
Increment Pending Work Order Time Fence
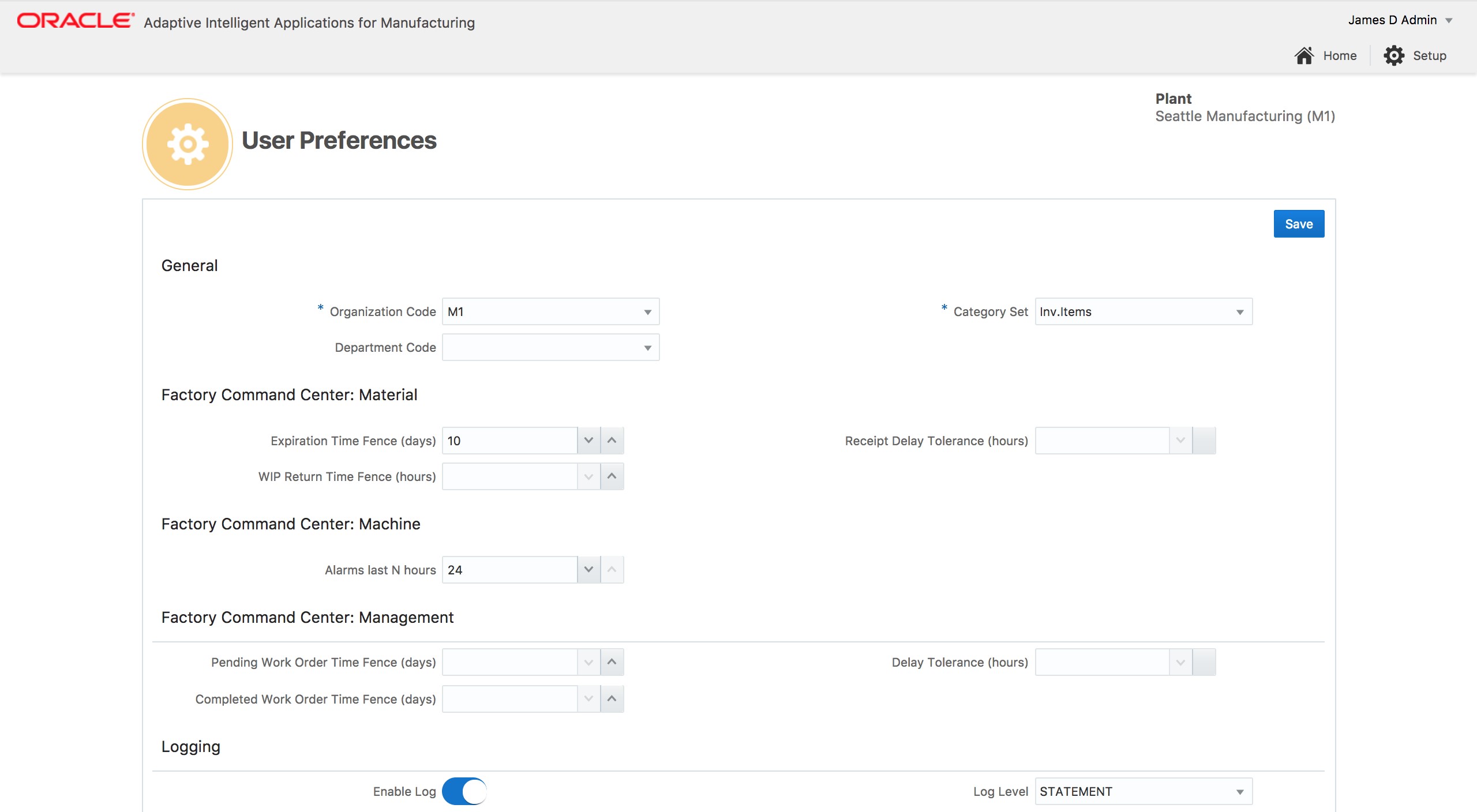pos(612,661)
